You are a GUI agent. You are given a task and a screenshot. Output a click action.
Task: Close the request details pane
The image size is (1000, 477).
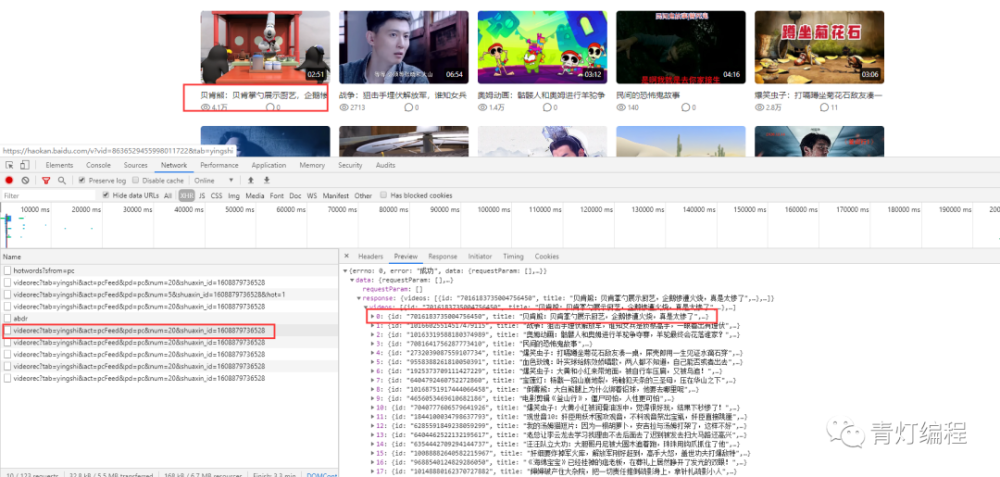pyautogui.click(x=346, y=256)
